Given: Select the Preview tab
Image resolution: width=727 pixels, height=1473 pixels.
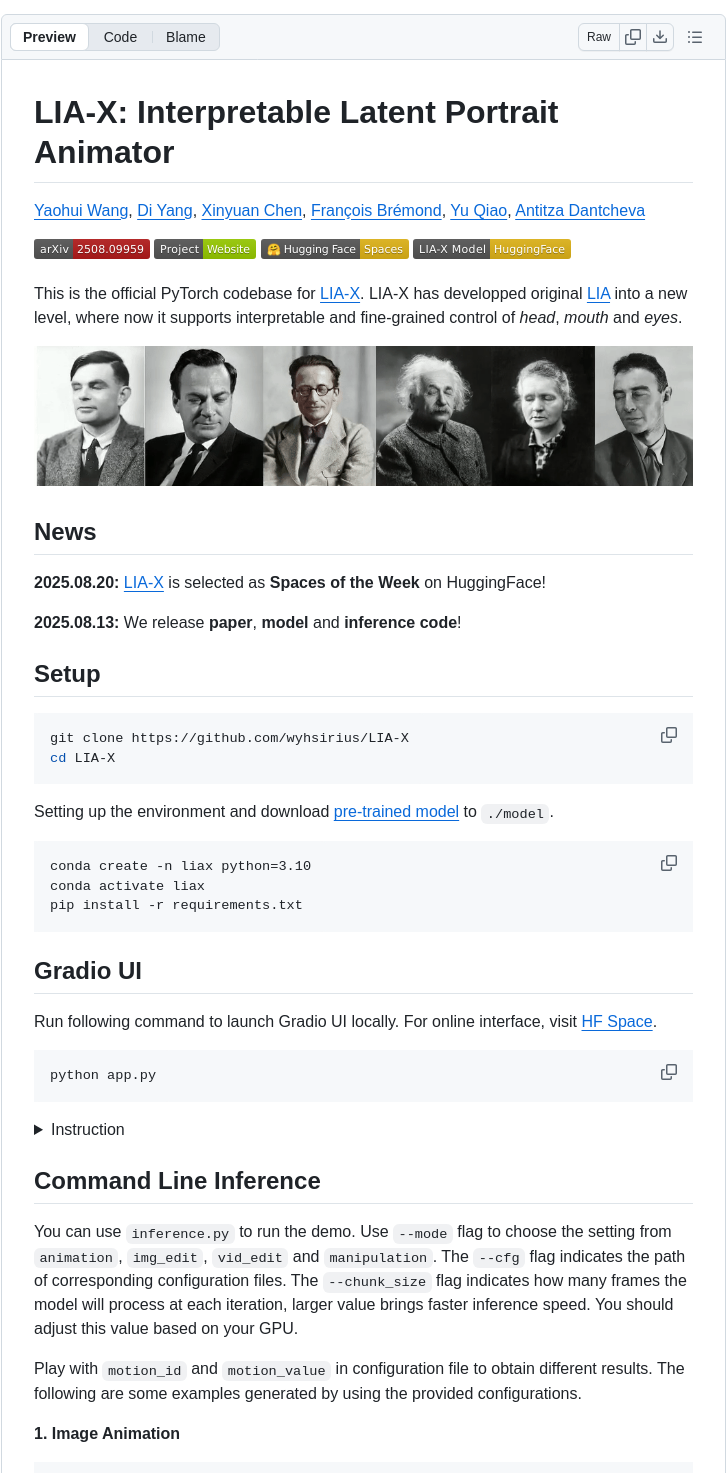Looking at the screenshot, I should point(49,37).
